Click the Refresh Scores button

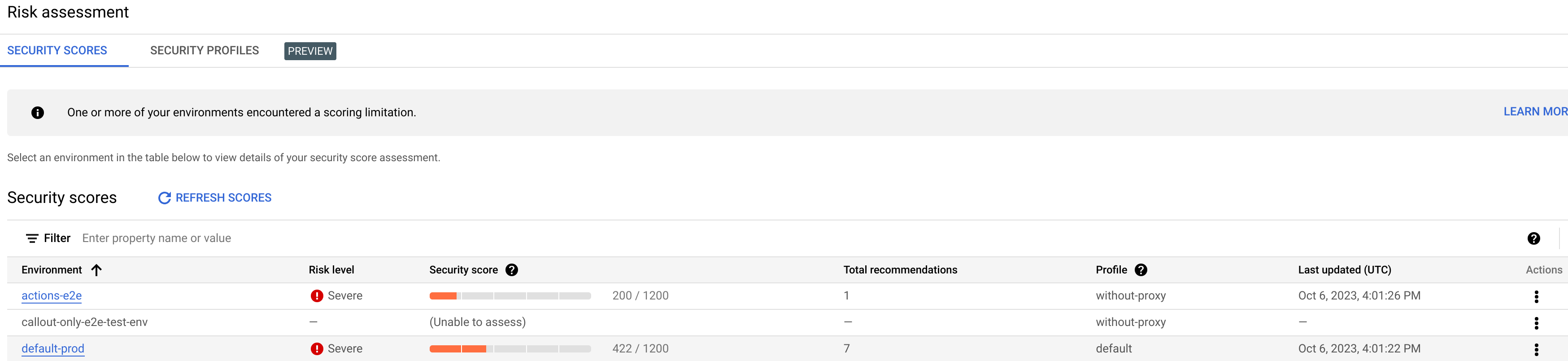[x=223, y=198]
